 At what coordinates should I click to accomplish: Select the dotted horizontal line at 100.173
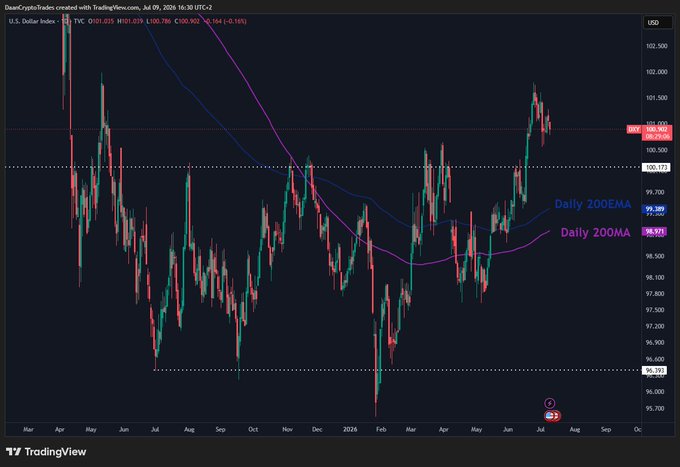tap(323, 167)
